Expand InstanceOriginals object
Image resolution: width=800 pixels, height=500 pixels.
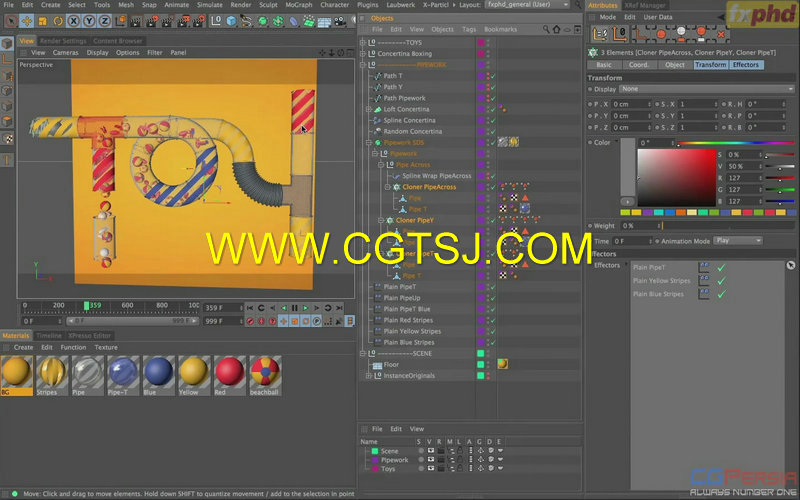tap(369, 376)
